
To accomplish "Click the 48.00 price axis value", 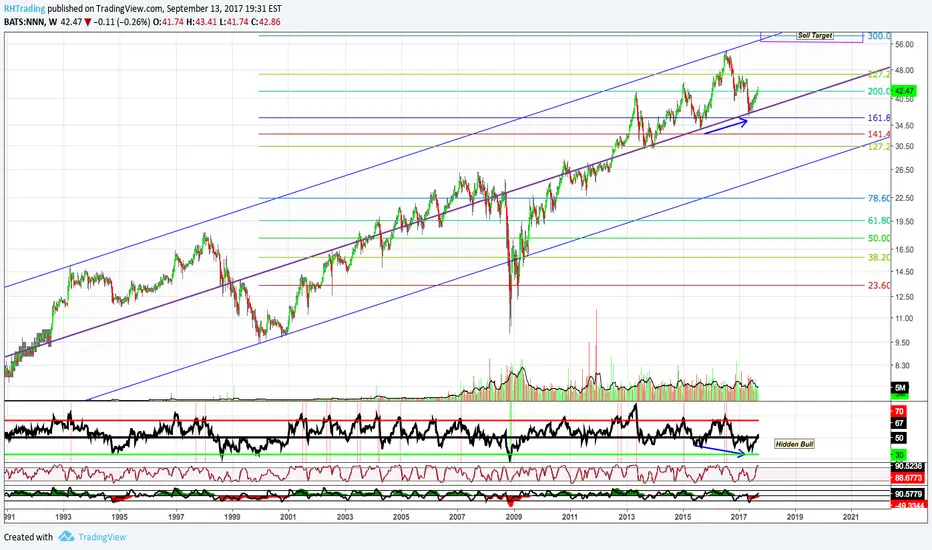I will (x=904, y=70).
